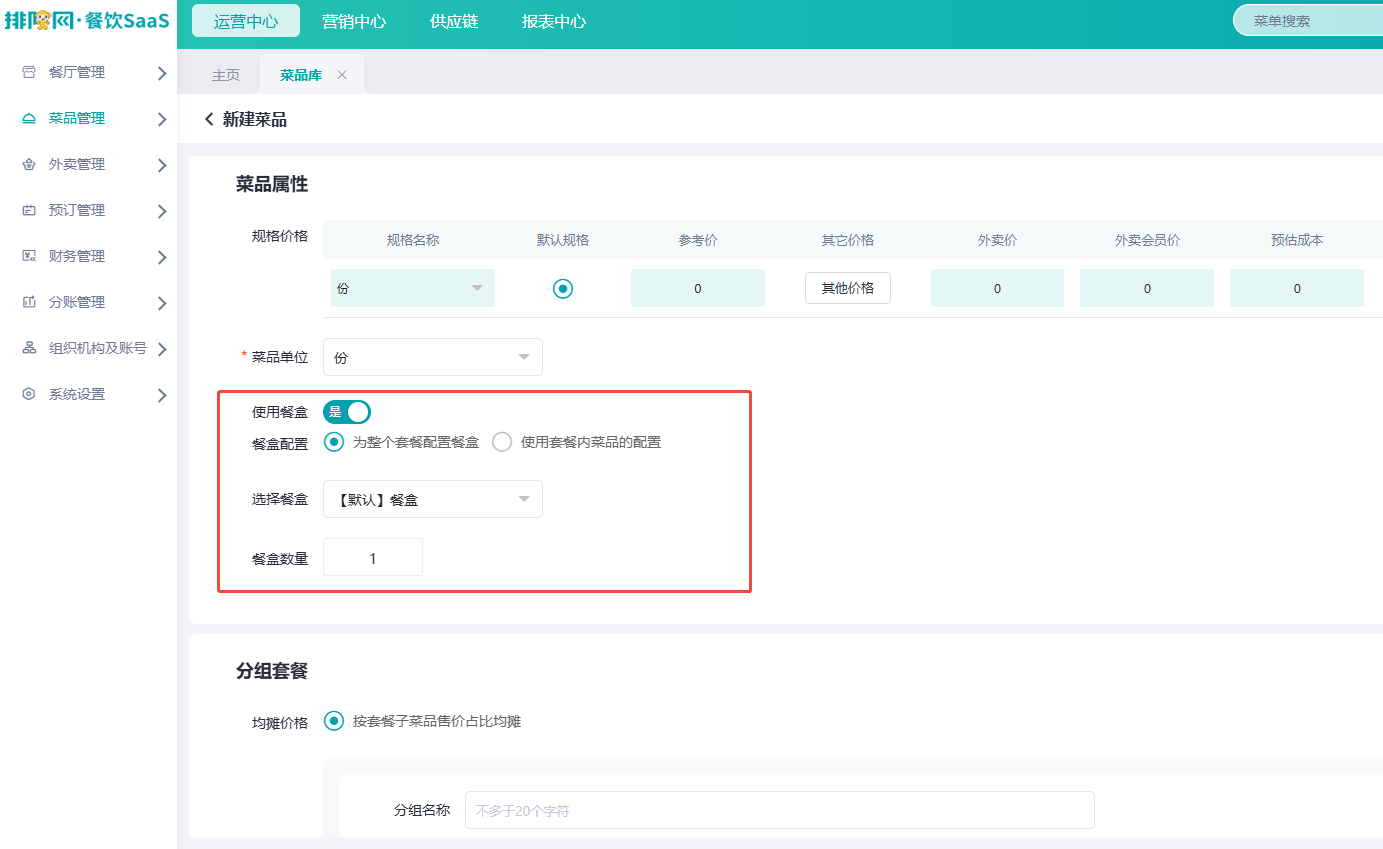Select 使用套餐内菜品的配置 radio option
1383x849 pixels.
502,442
